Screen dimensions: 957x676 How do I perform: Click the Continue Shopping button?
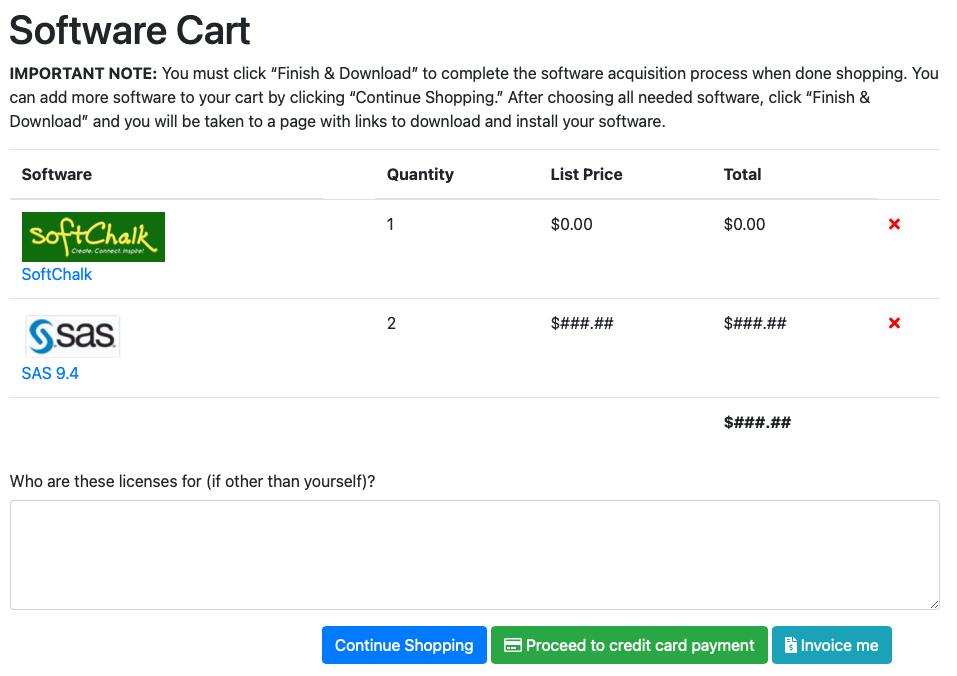pos(404,645)
